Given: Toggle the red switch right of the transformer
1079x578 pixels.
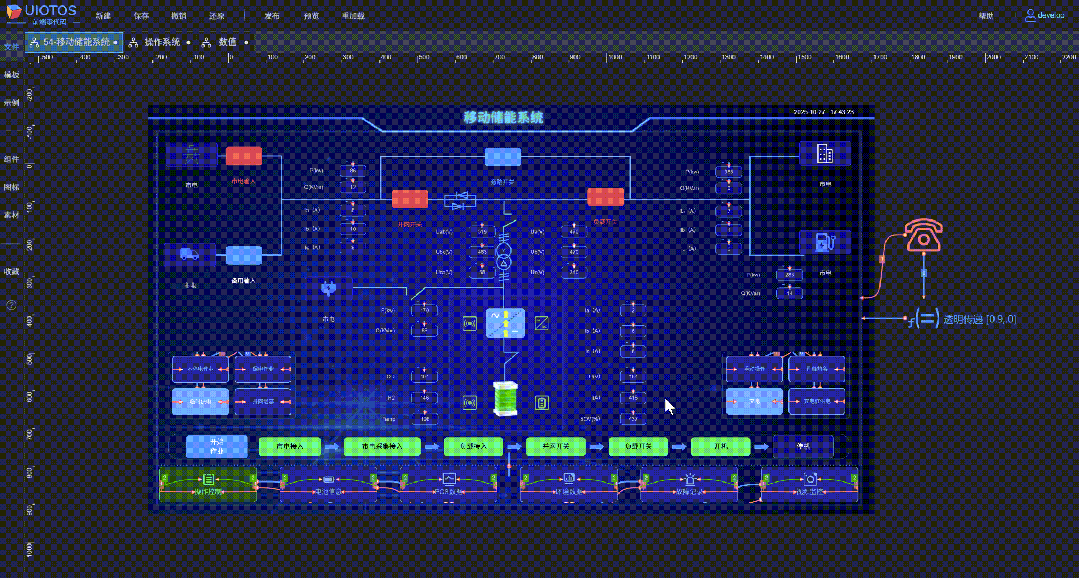Looking at the screenshot, I should coord(606,197).
